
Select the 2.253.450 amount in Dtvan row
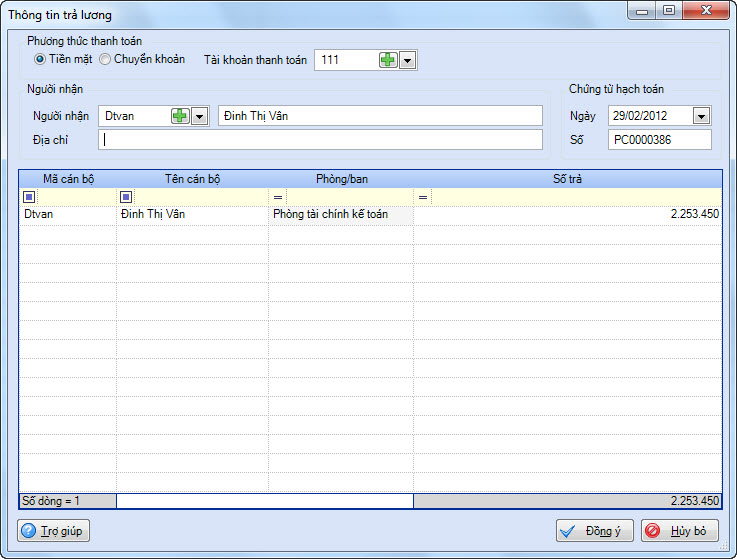coord(568,214)
